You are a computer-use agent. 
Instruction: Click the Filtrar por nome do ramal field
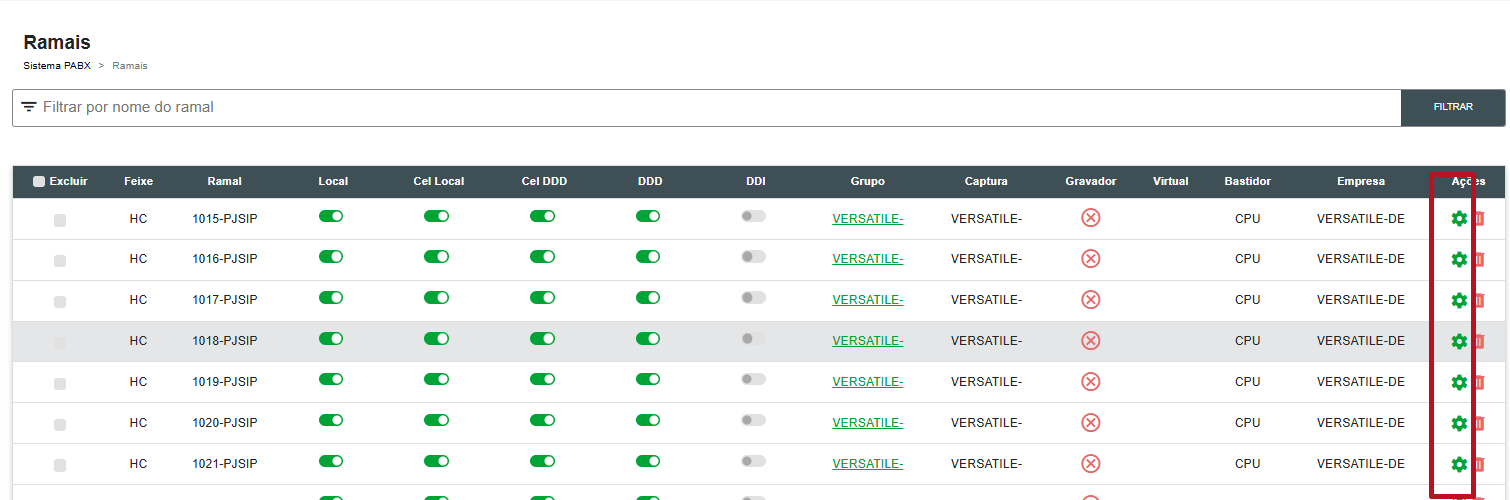pos(706,107)
